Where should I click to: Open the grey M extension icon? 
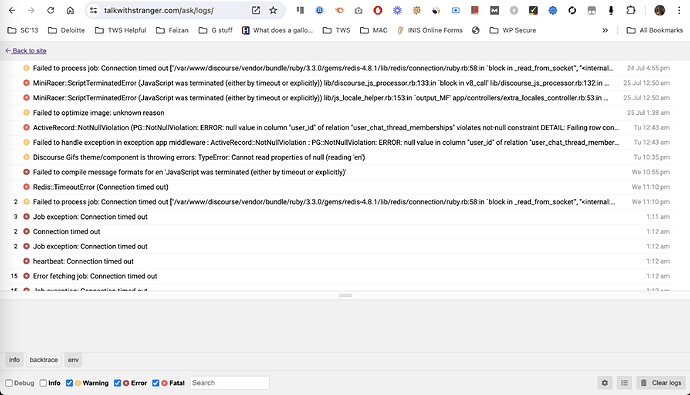click(494, 10)
